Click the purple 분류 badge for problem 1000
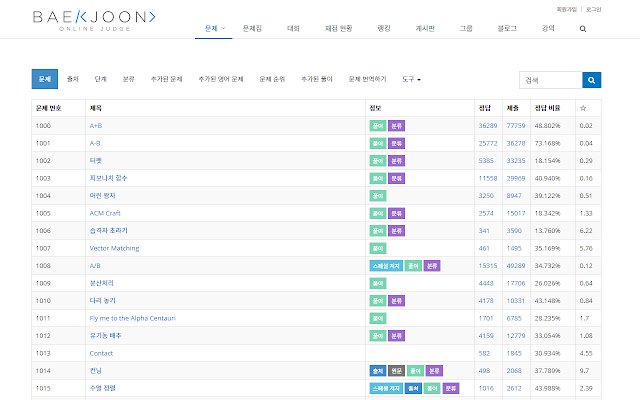This screenshot has width=640, height=400. (396, 126)
